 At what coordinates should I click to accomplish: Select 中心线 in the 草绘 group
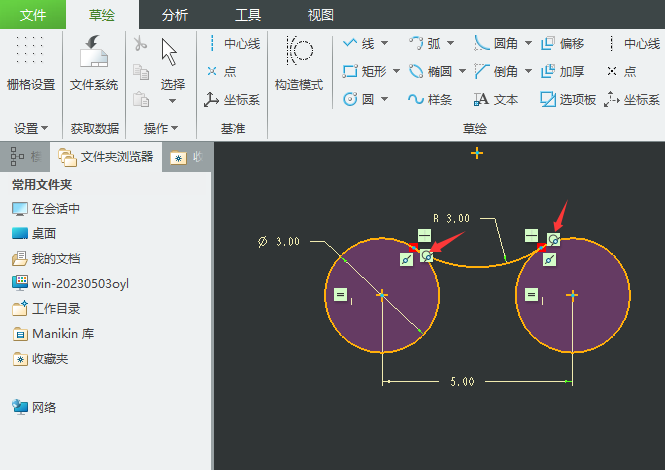pos(633,43)
